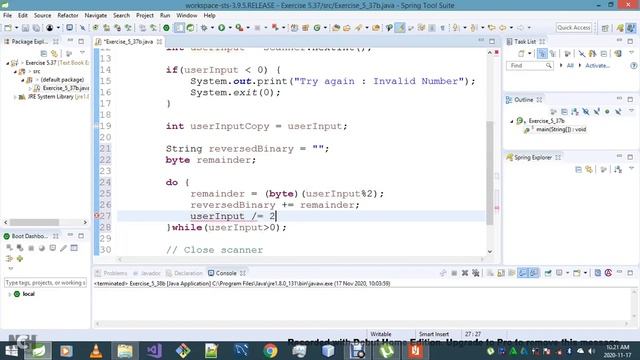Open the Source menu

42,16
